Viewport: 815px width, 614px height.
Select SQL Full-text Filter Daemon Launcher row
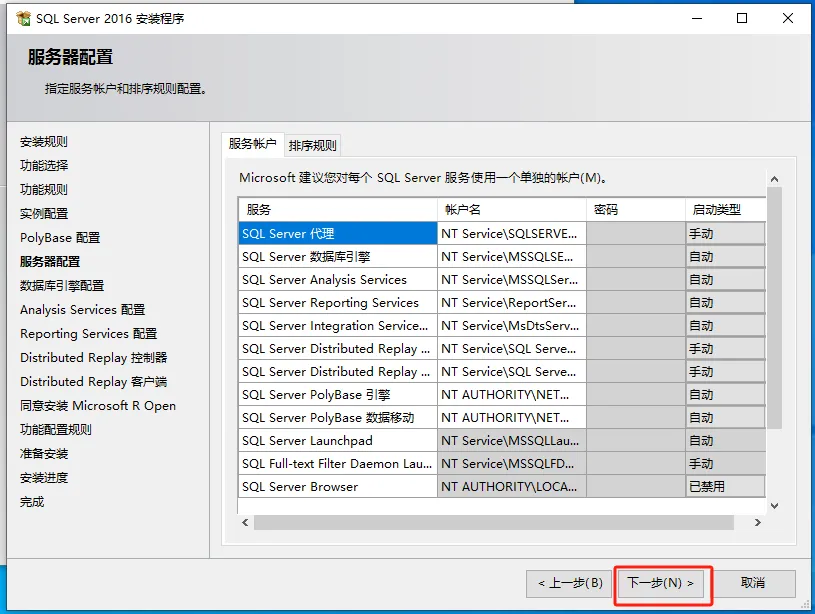coord(338,463)
